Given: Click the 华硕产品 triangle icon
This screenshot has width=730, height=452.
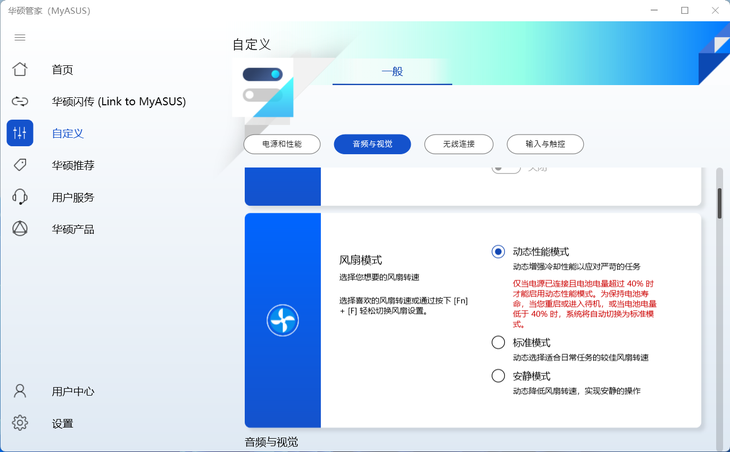Looking at the screenshot, I should point(20,229).
